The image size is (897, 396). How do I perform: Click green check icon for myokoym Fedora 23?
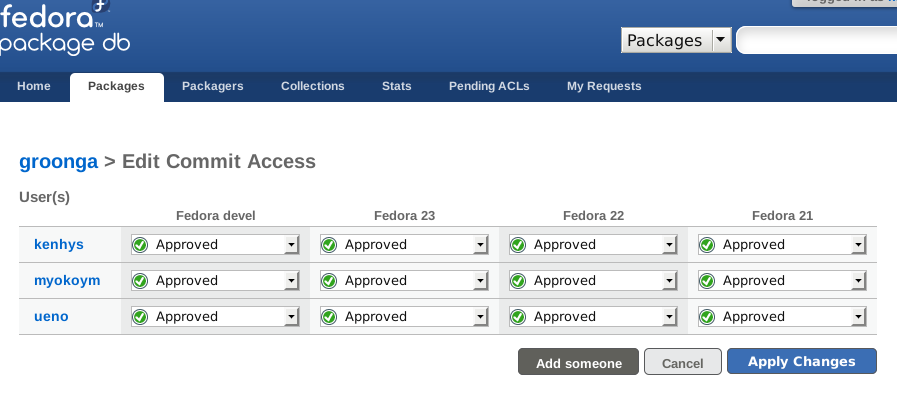(329, 281)
